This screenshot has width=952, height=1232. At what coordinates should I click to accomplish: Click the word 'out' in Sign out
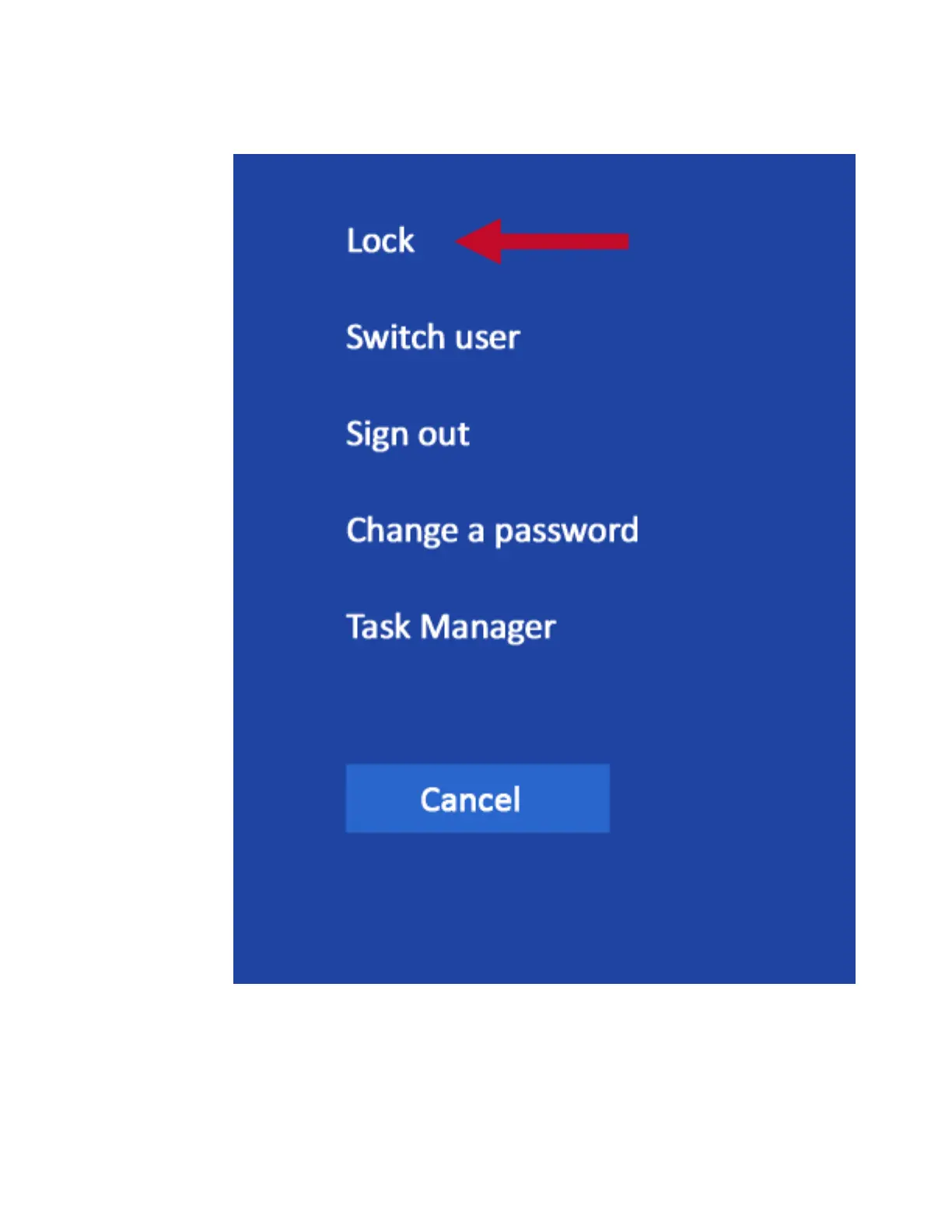click(x=444, y=435)
